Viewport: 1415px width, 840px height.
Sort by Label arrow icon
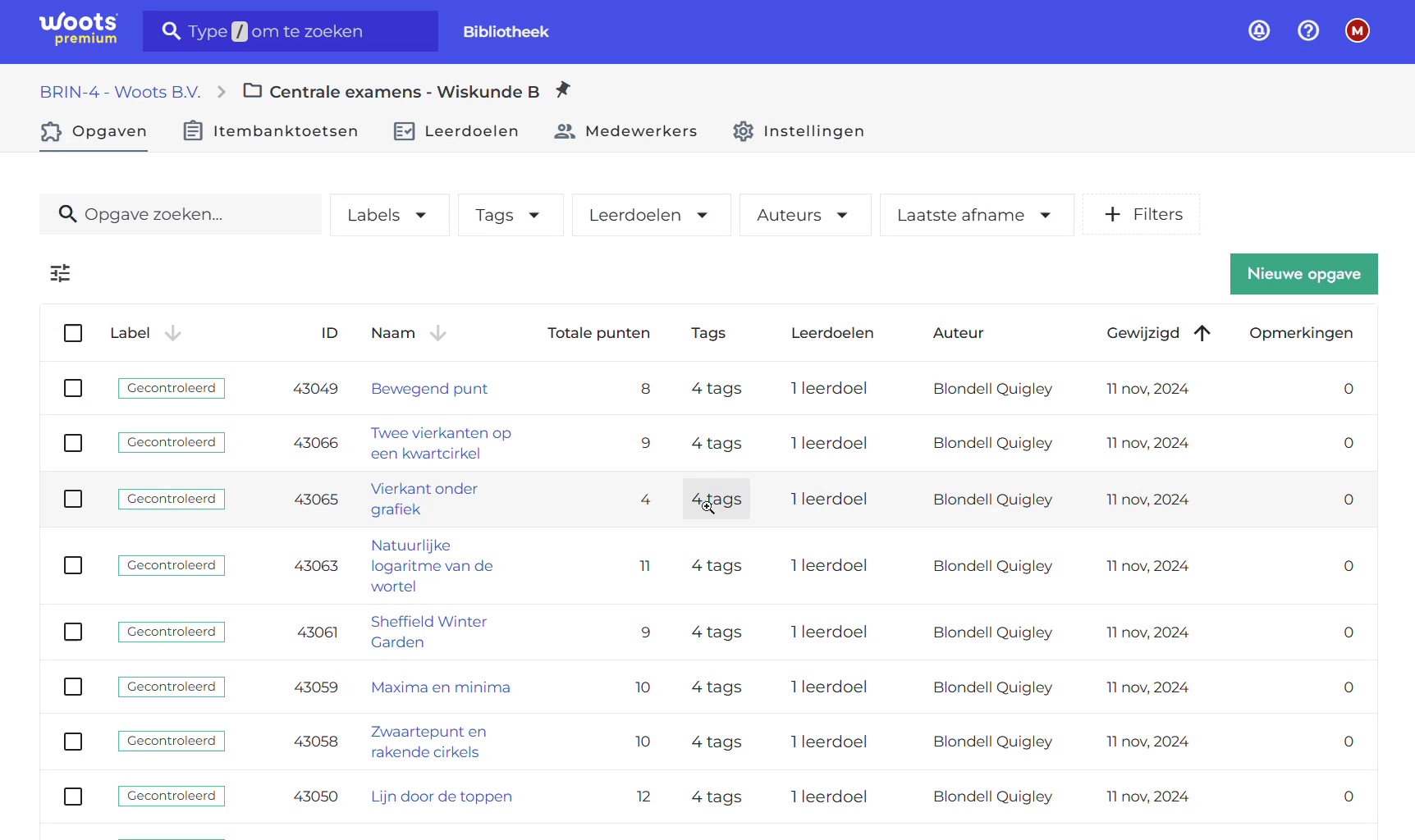(x=172, y=333)
